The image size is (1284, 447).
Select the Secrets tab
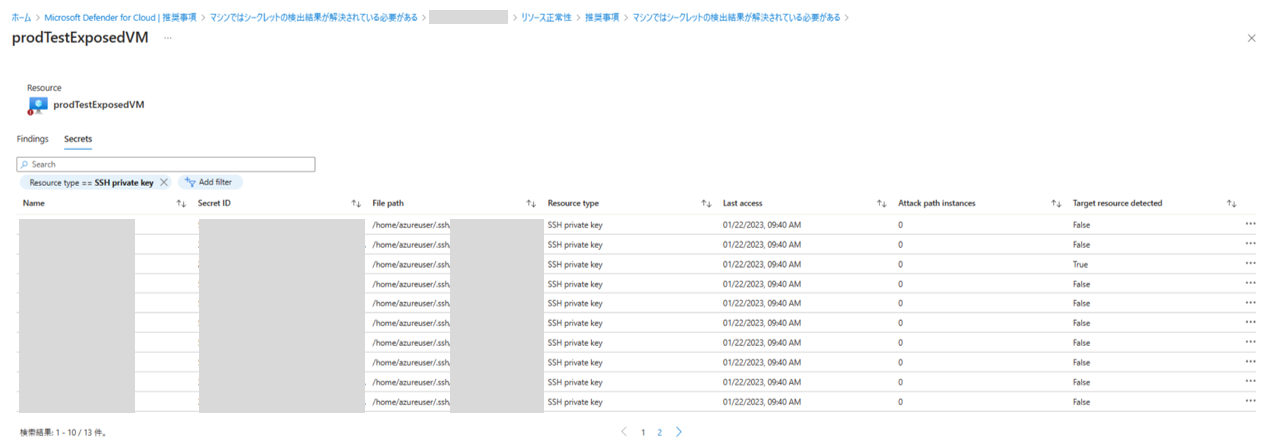pyautogui.click(x=78, y=139)
